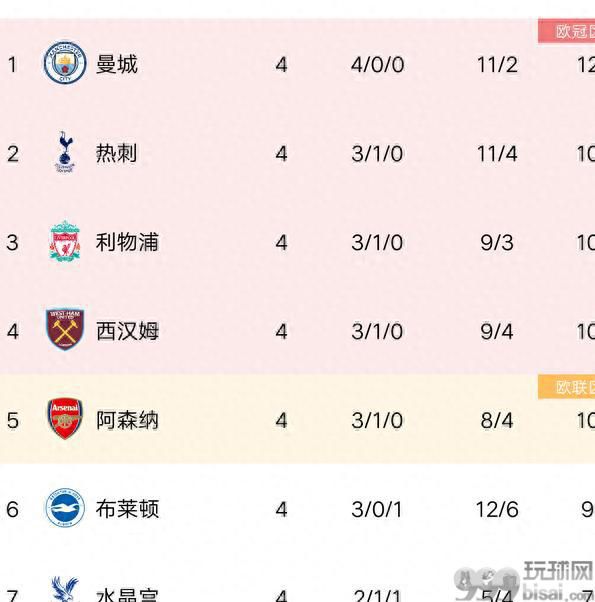Click the 12/6 goals figure for 布莱顿

[497, 509]
